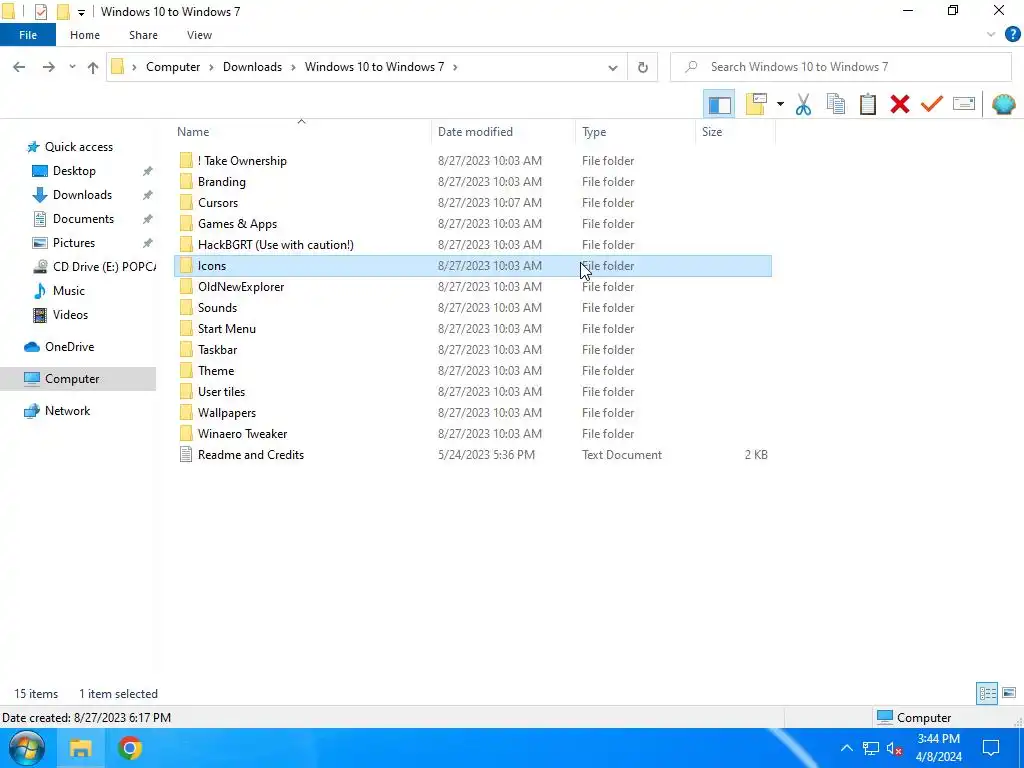Select the OldNewExplorer folder

pyautogui.click(x=473, y=287)
